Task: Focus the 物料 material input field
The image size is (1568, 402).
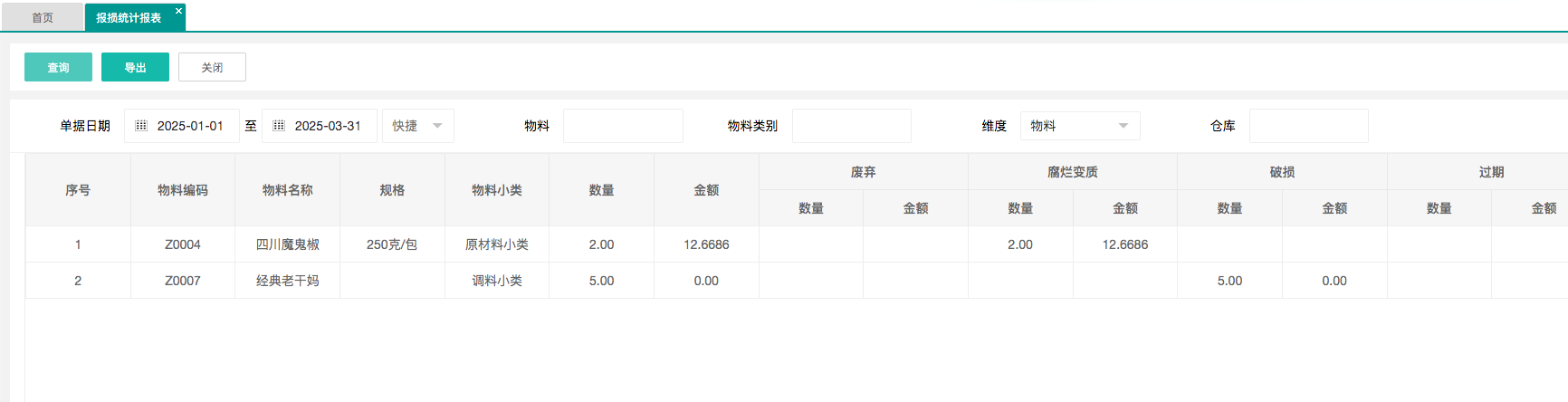Action: click(x=623, y=126)
